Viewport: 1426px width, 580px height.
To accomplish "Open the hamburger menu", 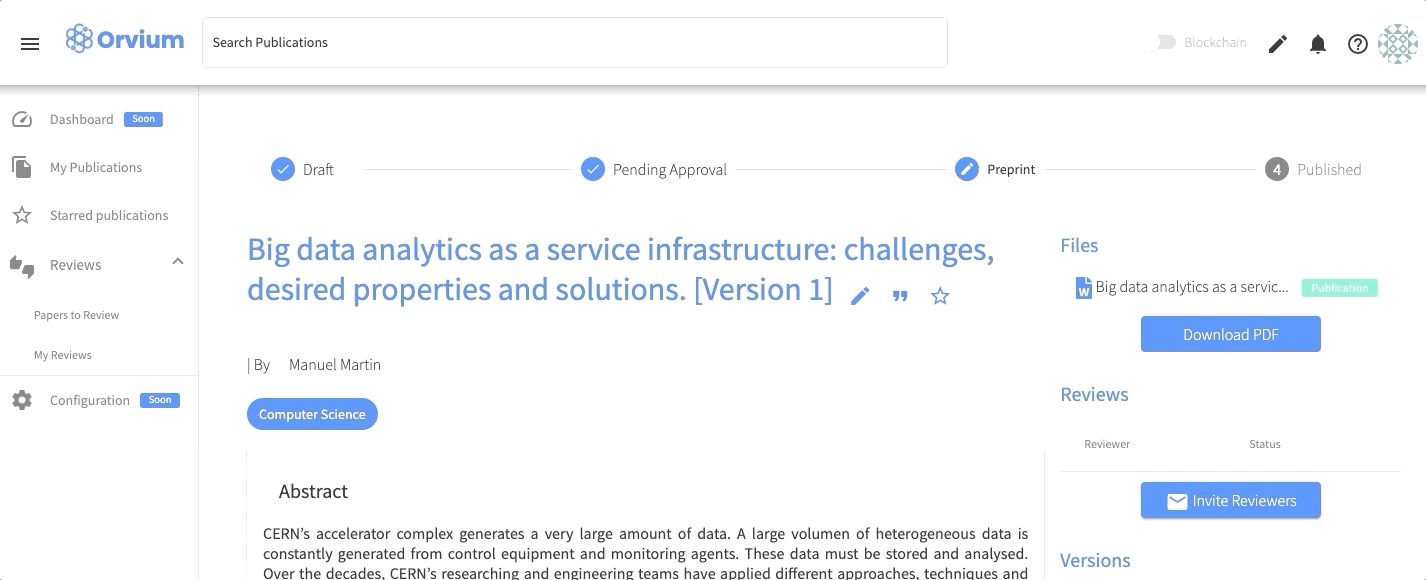I will click(30, 44).
